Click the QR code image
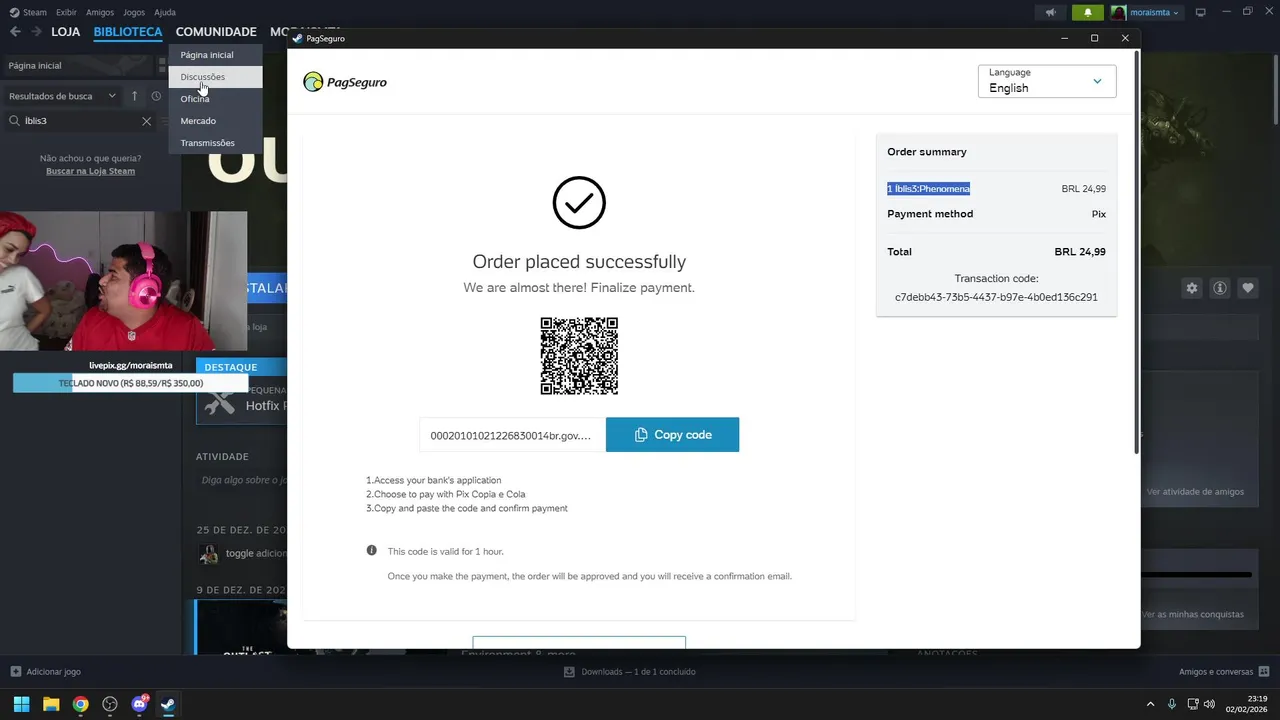 click(579, 356)
